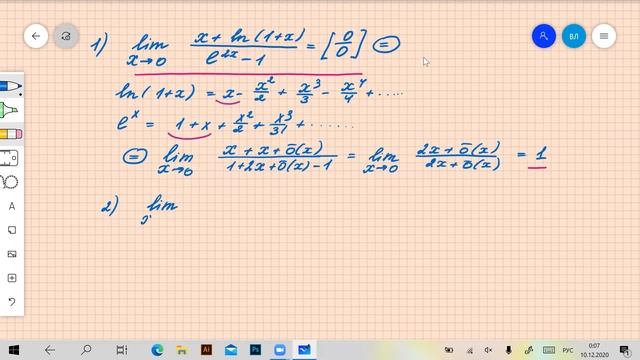
Task: Switch input language РУС
Action: (x=568, y=351)
